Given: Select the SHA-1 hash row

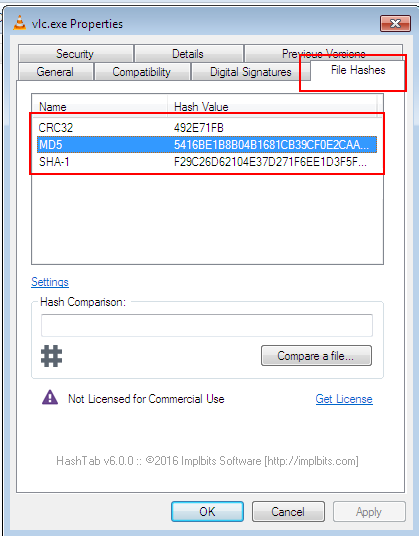Looking at the screenshot, I should (x=207, y=161).
